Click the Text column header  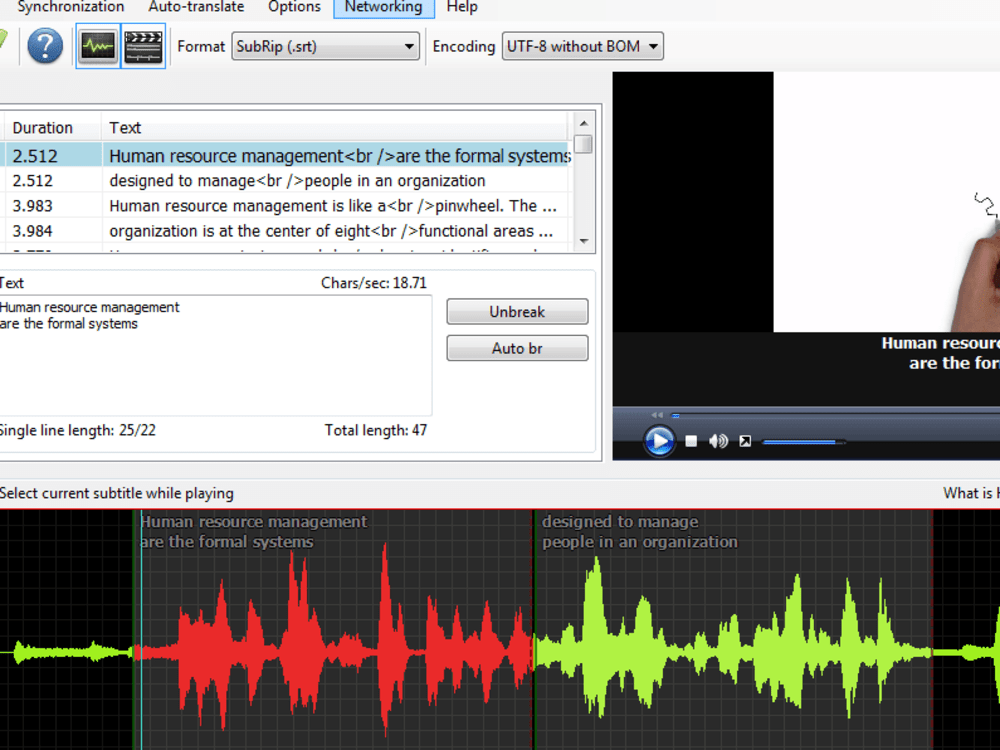[x=334, y=128]
